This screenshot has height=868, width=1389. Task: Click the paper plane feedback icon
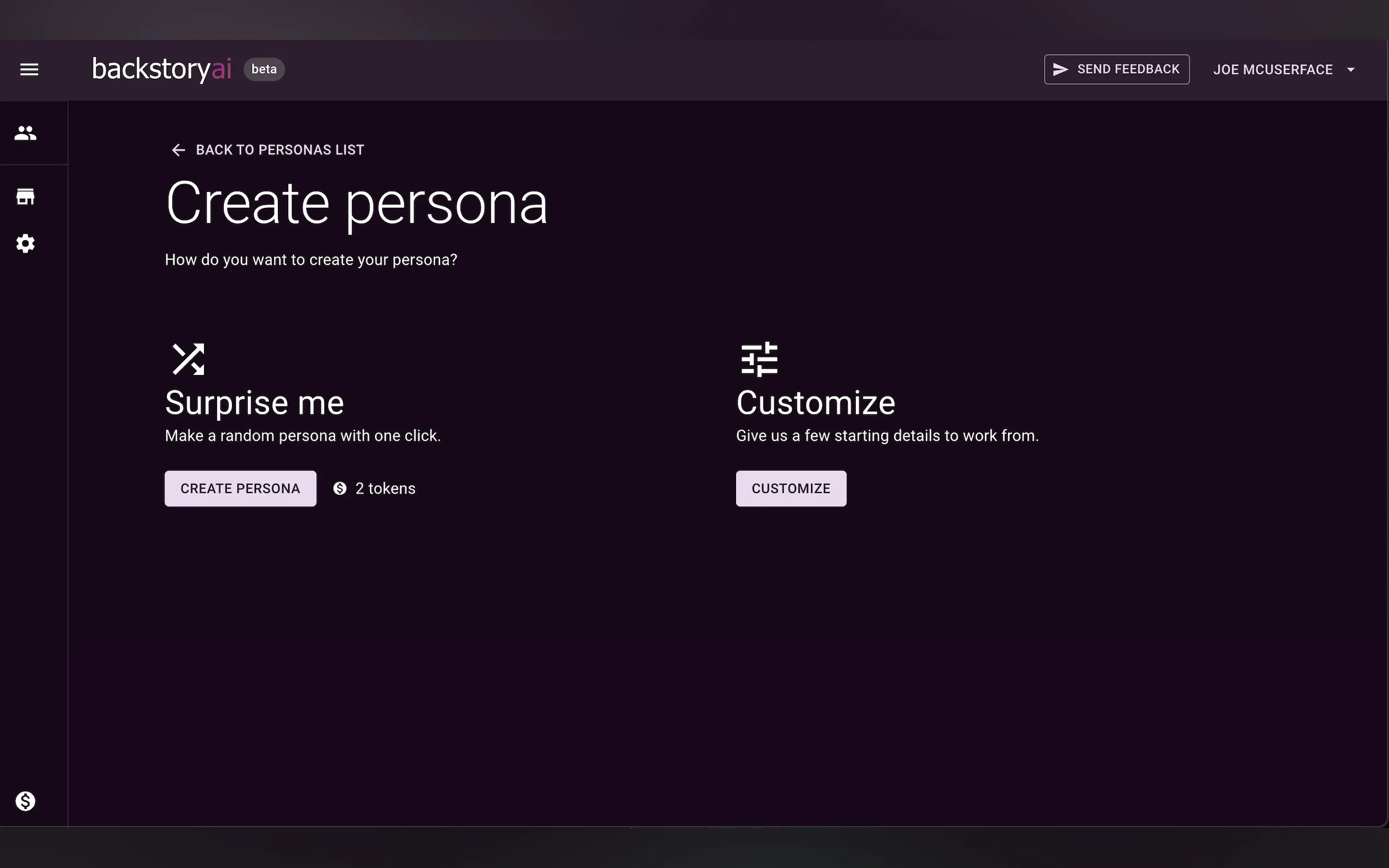tap(1060, 69)
